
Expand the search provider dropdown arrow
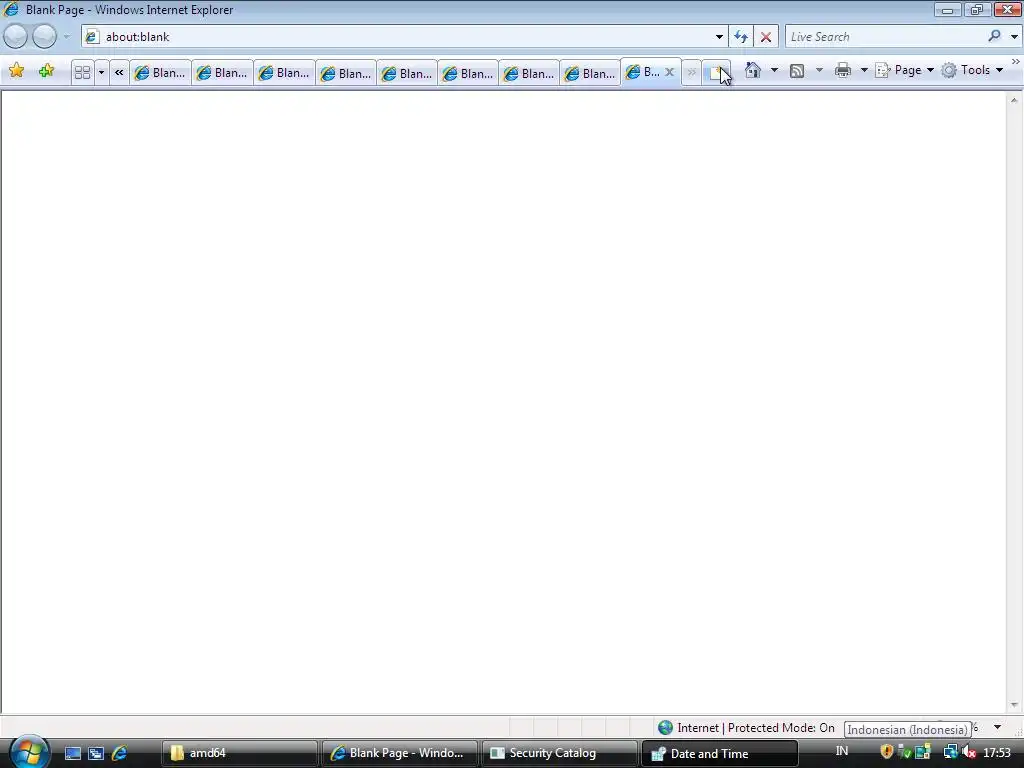[1014, 37]
